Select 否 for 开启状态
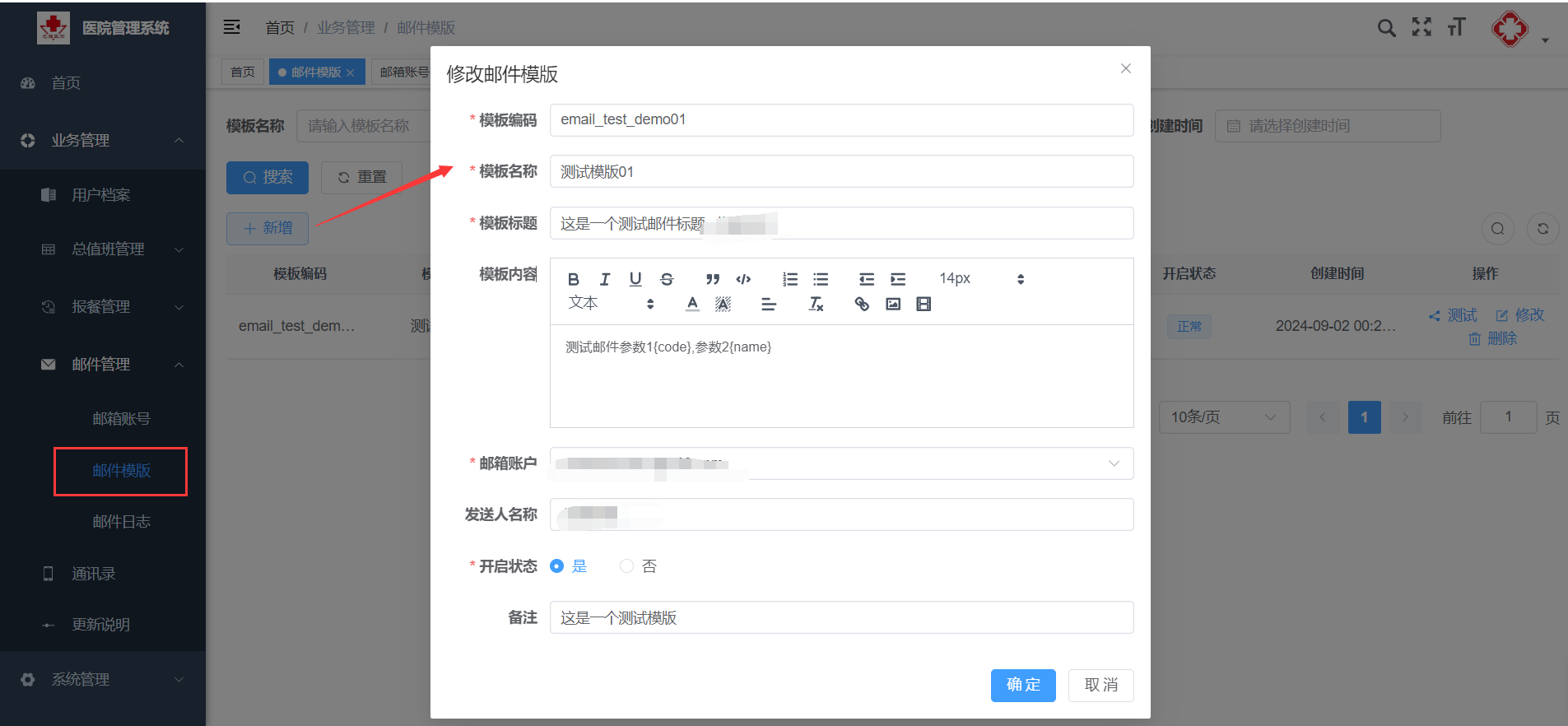This screenshot has width=1568, height=726. 627,566
